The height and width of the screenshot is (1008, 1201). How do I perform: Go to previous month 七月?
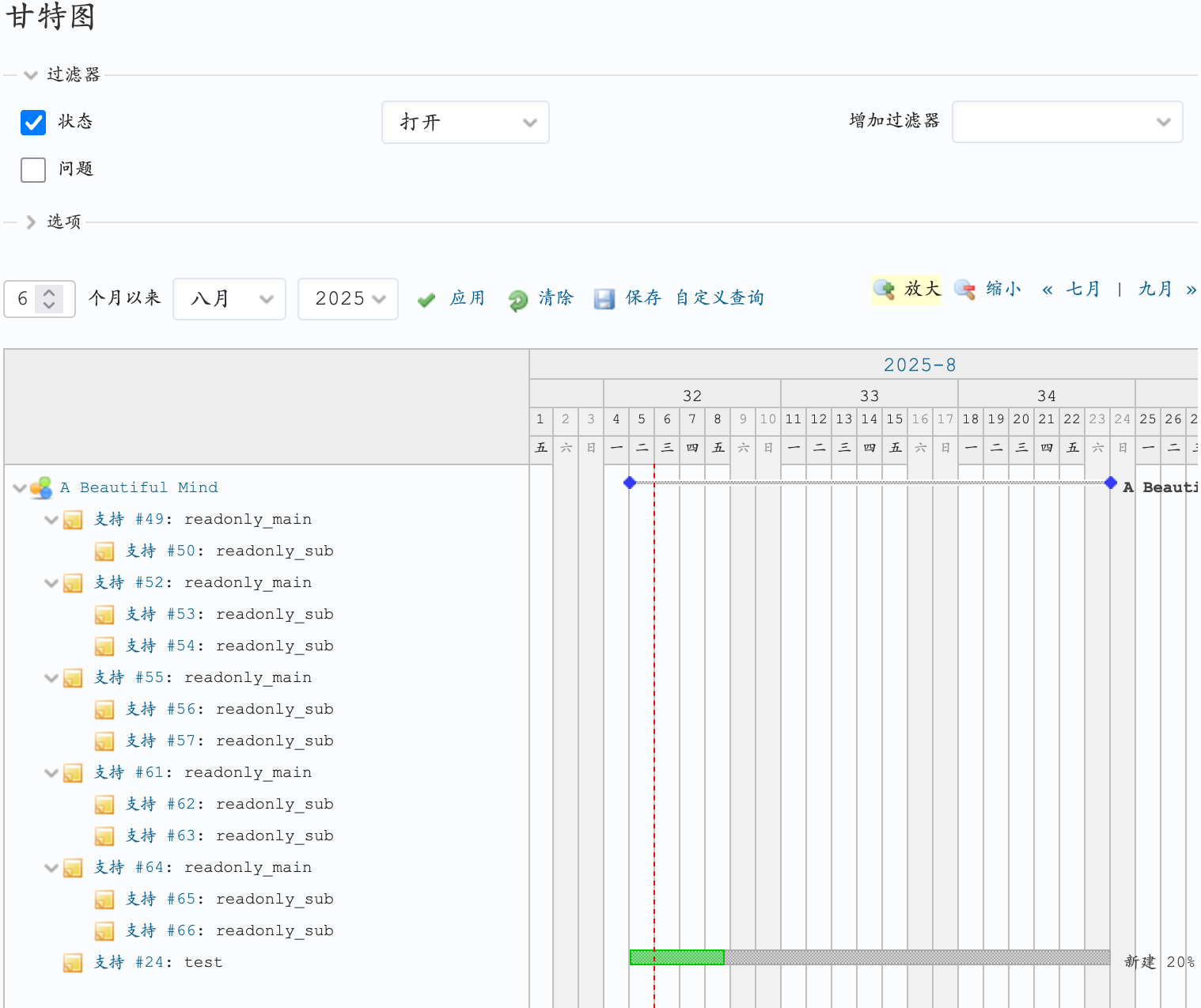point(1083,289)
